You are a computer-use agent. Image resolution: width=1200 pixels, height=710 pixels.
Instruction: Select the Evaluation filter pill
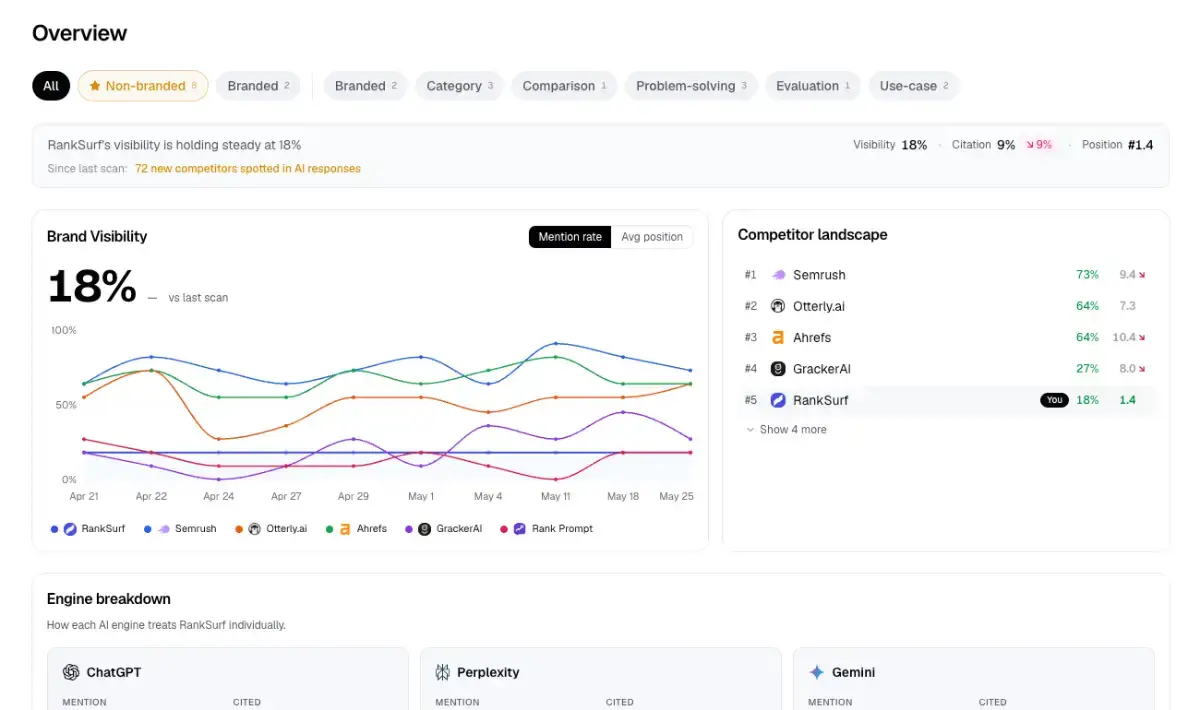[x=813, y=86]
